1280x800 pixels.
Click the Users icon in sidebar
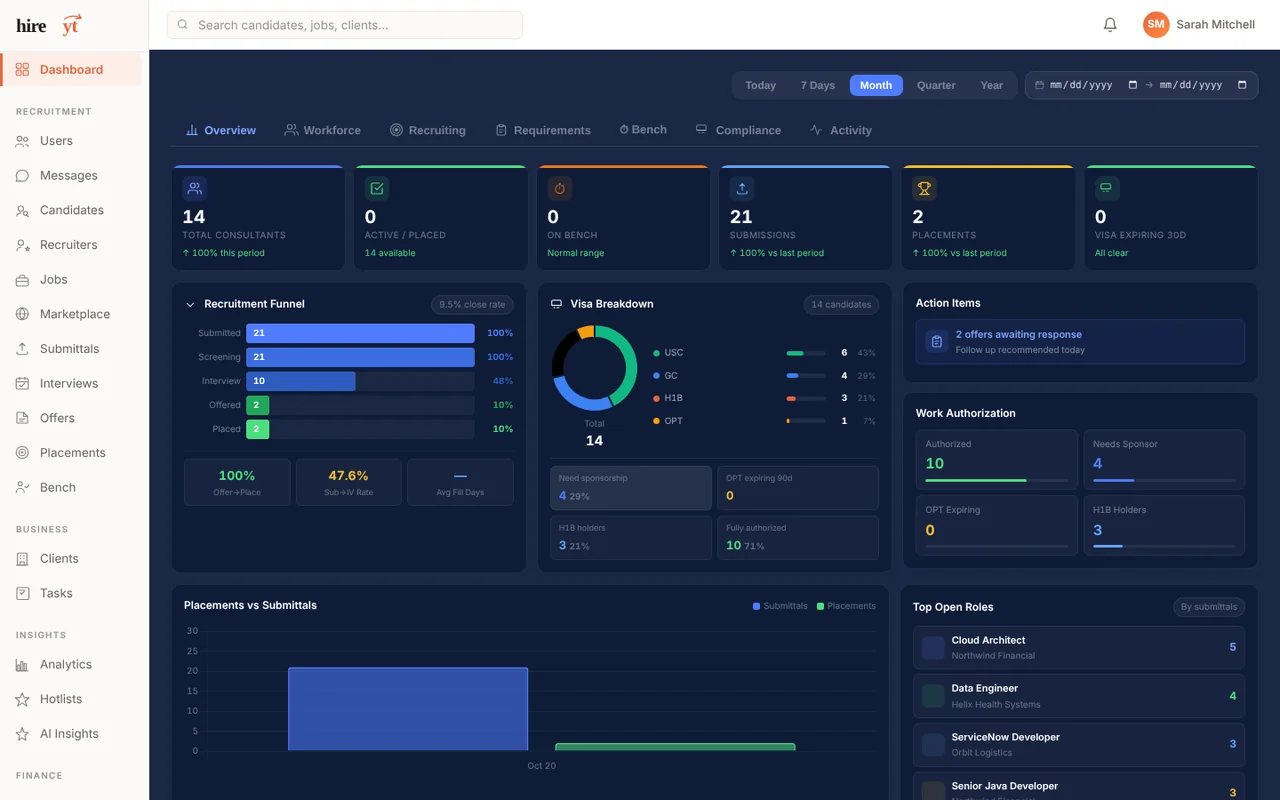tap(22, 141)
